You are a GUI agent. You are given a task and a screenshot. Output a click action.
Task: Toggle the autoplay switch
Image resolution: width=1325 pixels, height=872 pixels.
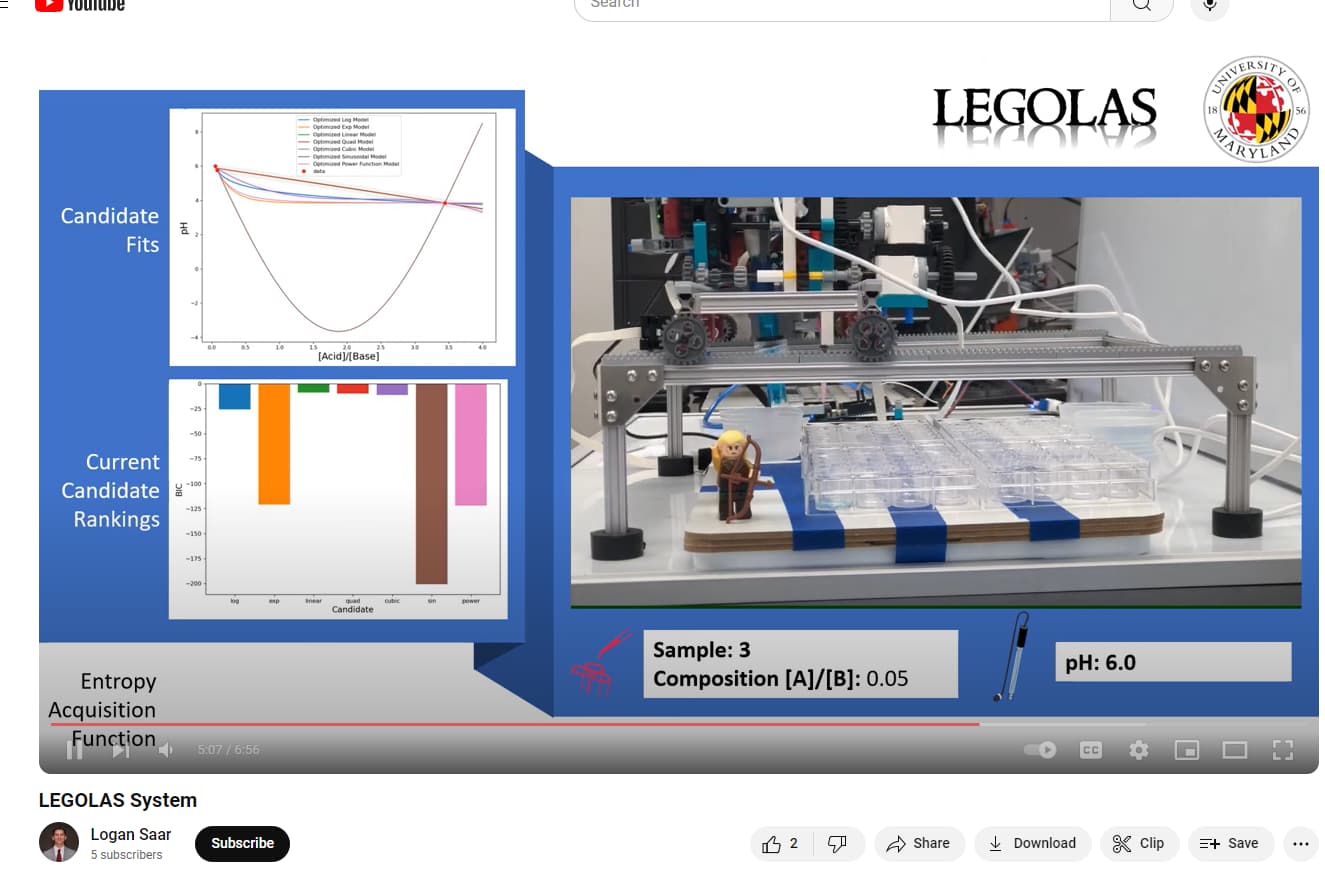coord(1041,750)
